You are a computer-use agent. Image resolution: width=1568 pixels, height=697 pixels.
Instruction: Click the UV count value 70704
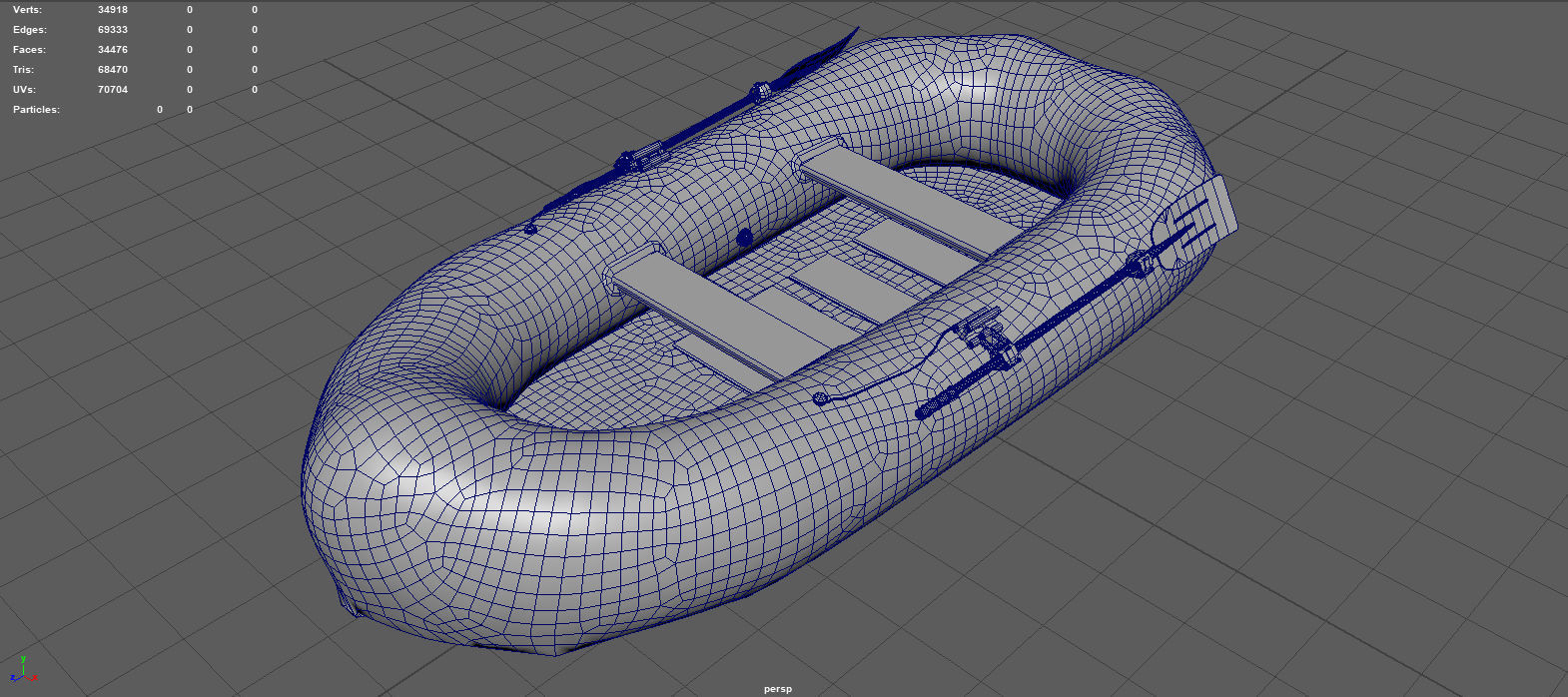[113, 90]
